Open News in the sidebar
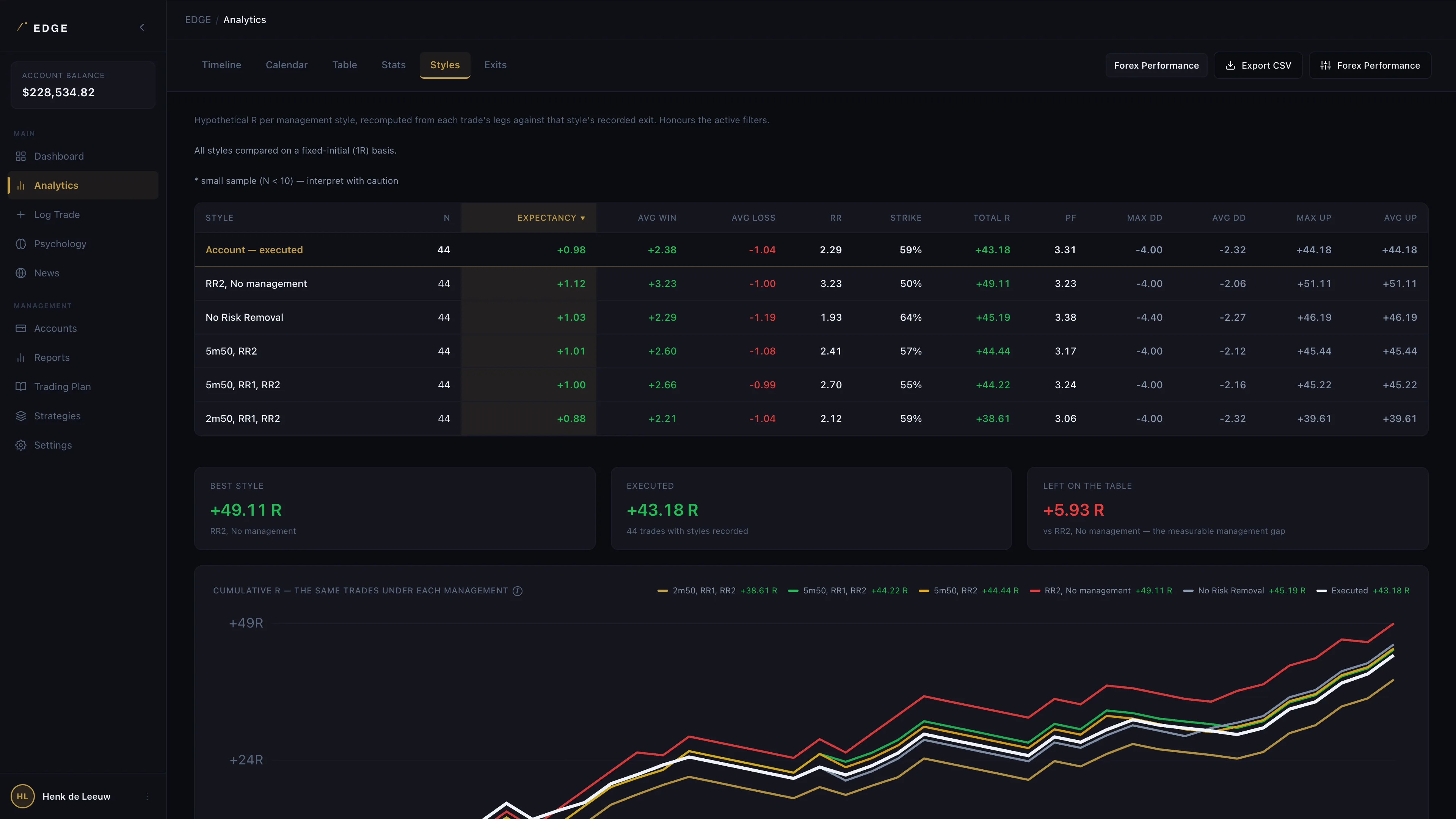This screenshot has width=1456, height=819. 83,273
